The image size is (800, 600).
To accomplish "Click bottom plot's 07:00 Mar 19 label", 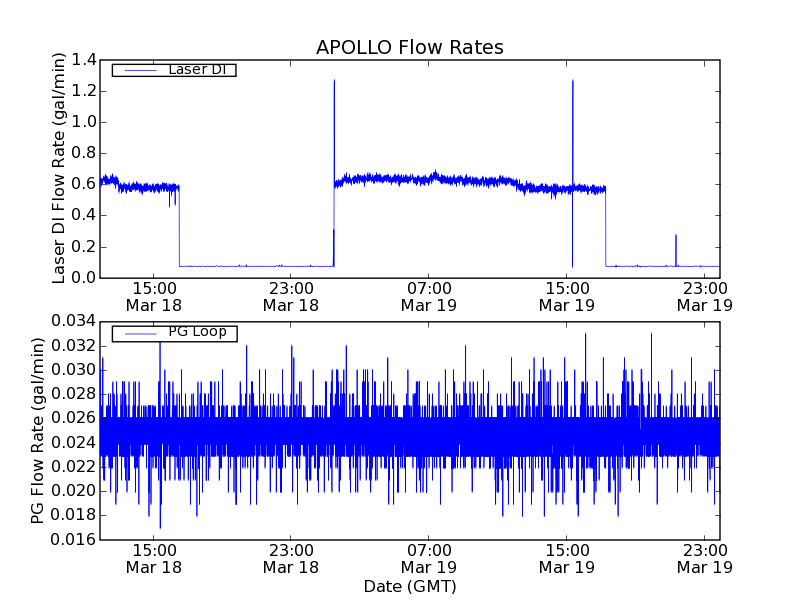I will tap(429, 559).
